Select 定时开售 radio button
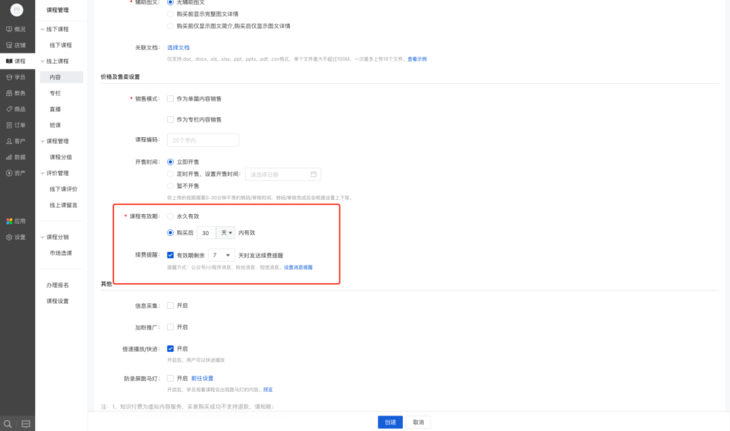Image resolution: width=730 pixels, height=431 pixels. coord(170,174)
